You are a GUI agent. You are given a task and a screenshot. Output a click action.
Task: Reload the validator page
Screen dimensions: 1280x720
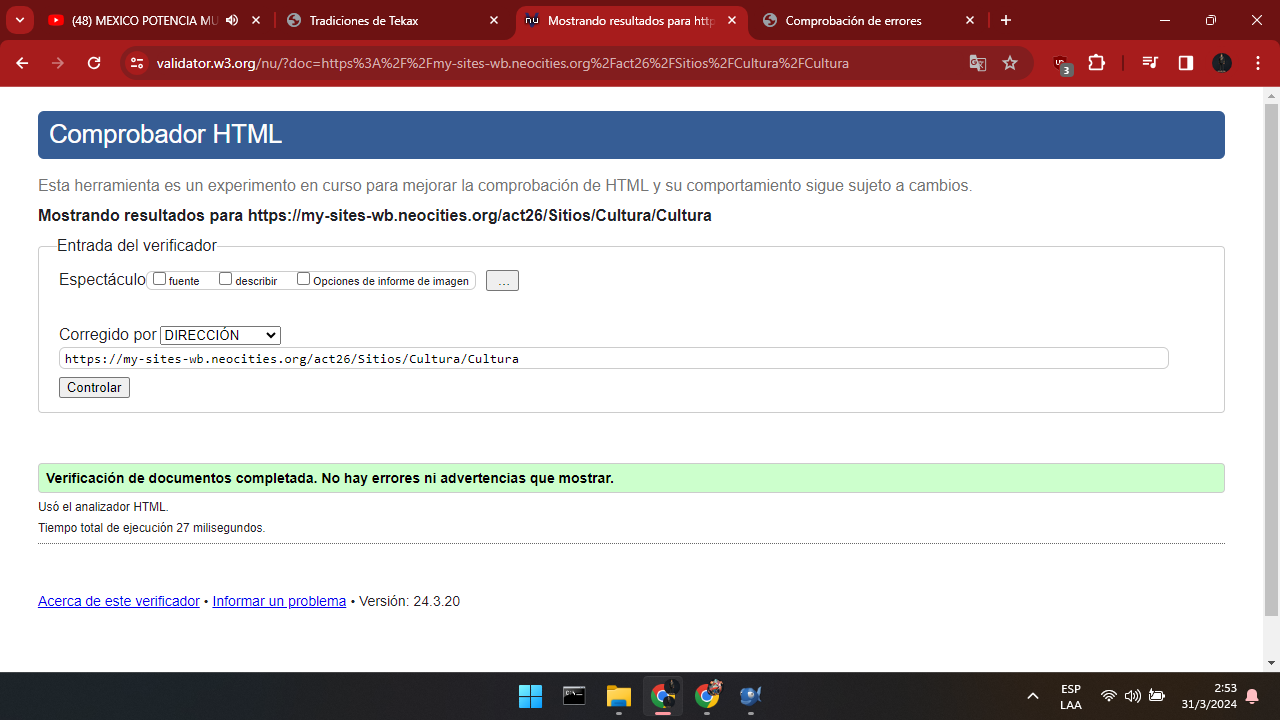[x=94, y=63]
